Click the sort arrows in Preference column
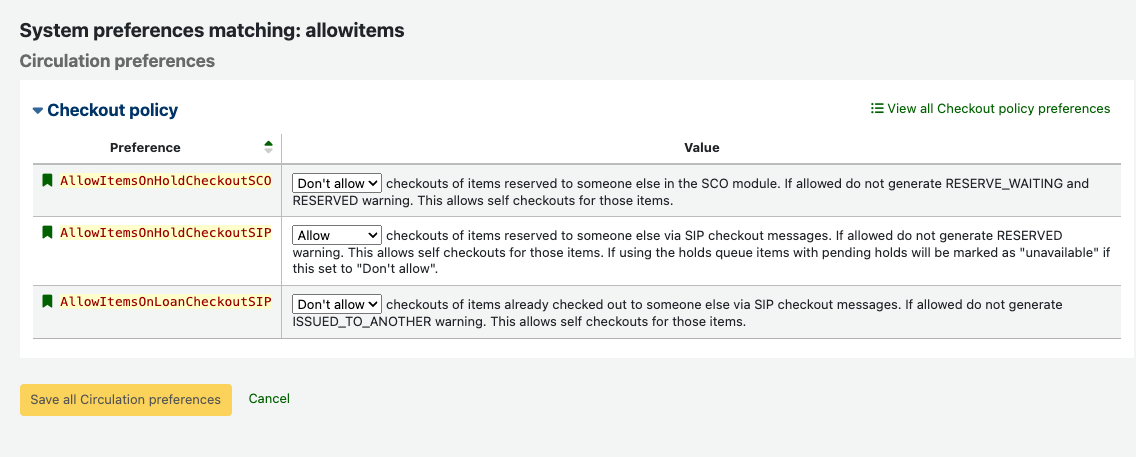This screenshot has height=457, width=1136. [268, 148]
